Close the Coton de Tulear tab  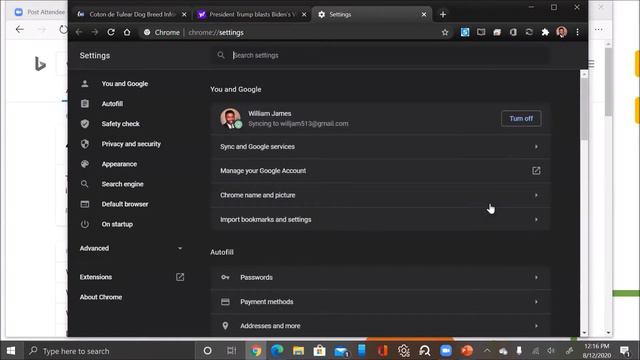[x=184, y=14]
